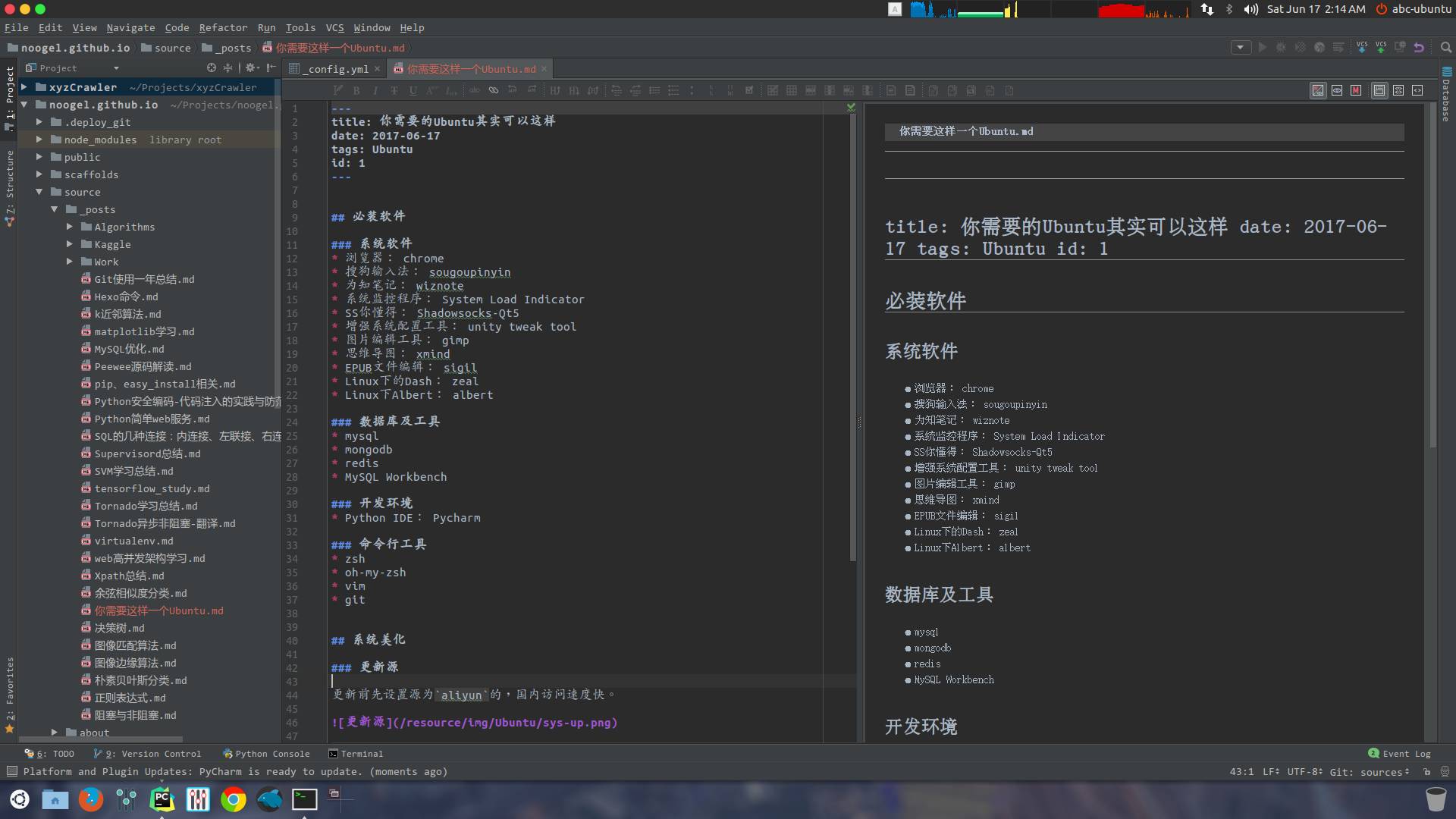Click the hyperlink insertion icon
Screen dimensions: 1456x819
pyautogui.click(x=494, y=91)
